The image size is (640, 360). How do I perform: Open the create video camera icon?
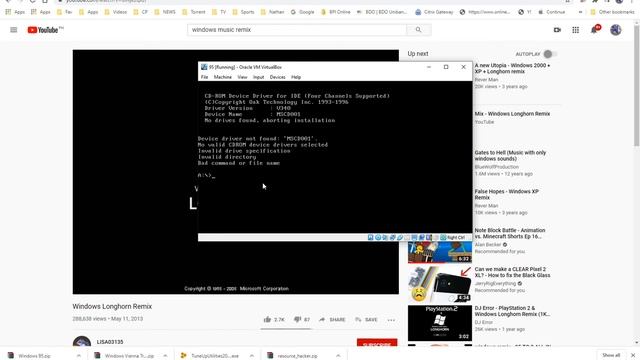point(557,30)
